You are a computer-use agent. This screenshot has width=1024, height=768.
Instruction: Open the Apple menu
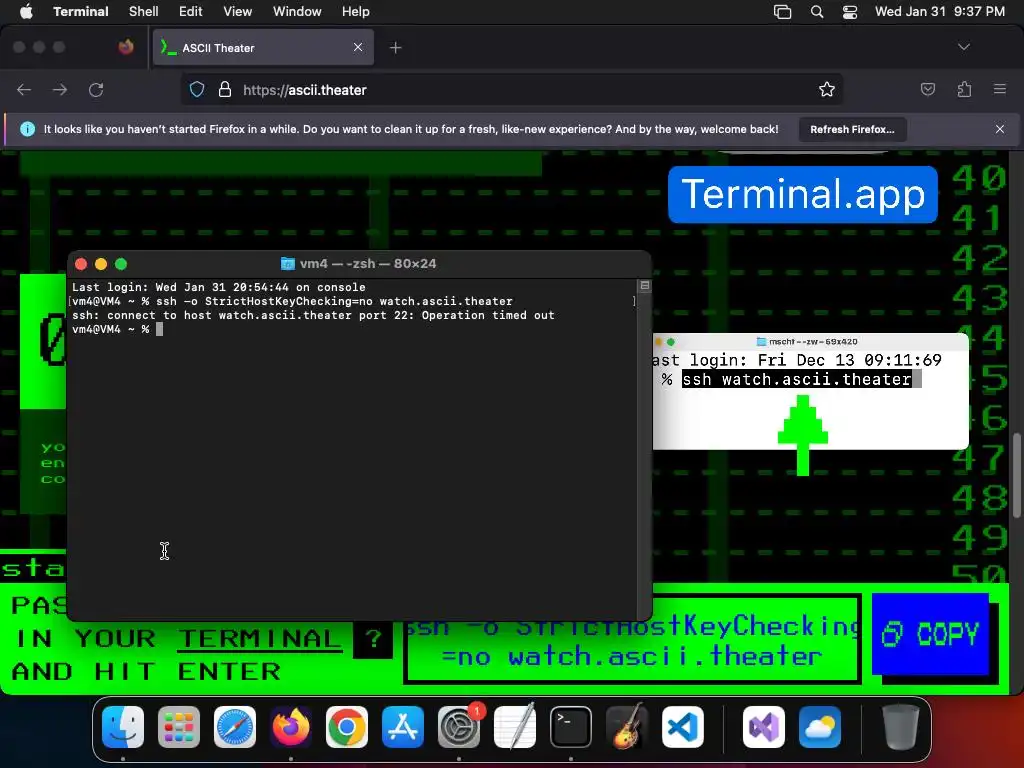click(x=26, y=11)
